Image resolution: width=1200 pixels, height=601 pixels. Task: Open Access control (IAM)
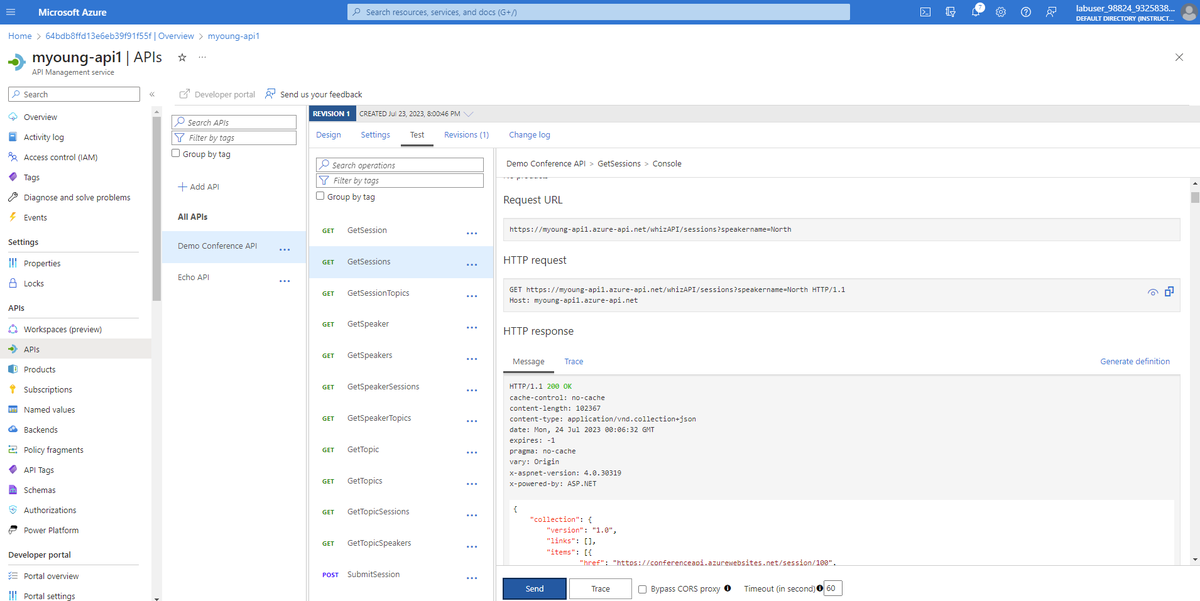(x=60, y=157)
